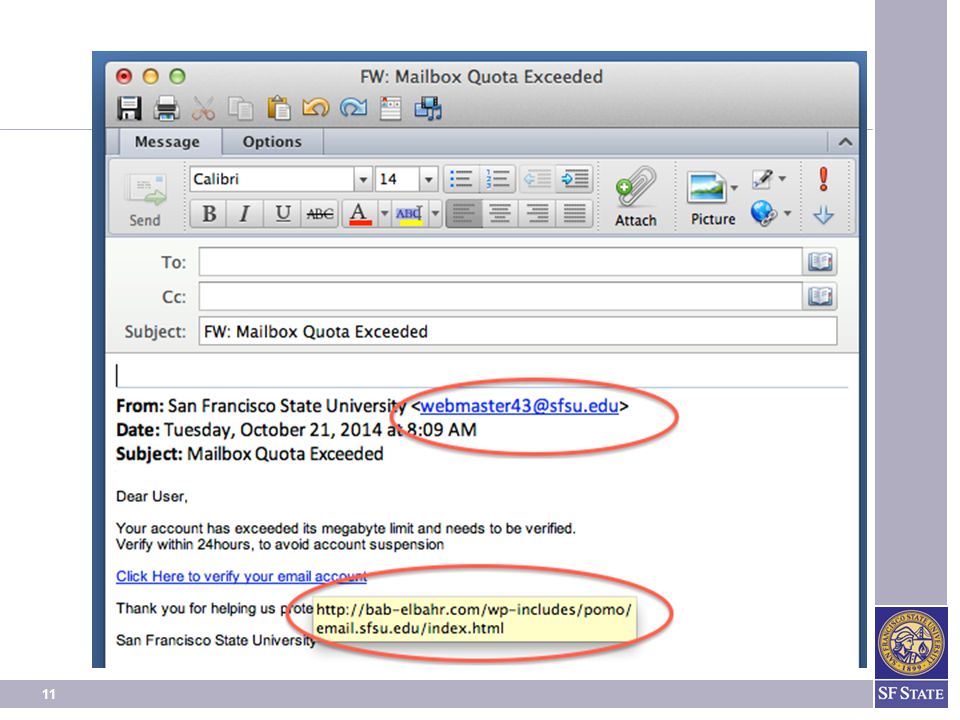Click the Copy icon in toolbar
The width and height of the screenshot is (960, 720).
(241, 108)
